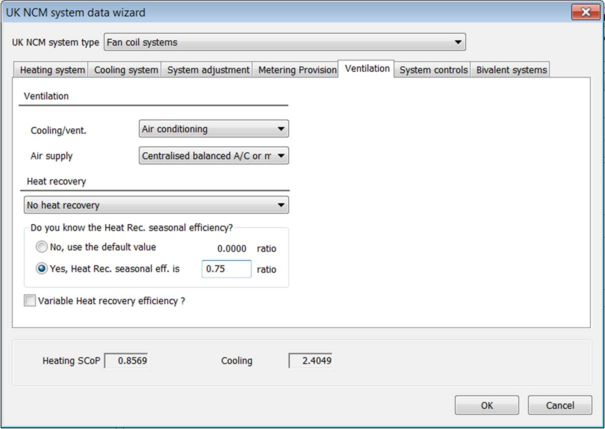Image resolution: width=605 pixels, height=429 pixels.
Task: Expand the Air supply dropdown
Action: click(x=214, y=156)
